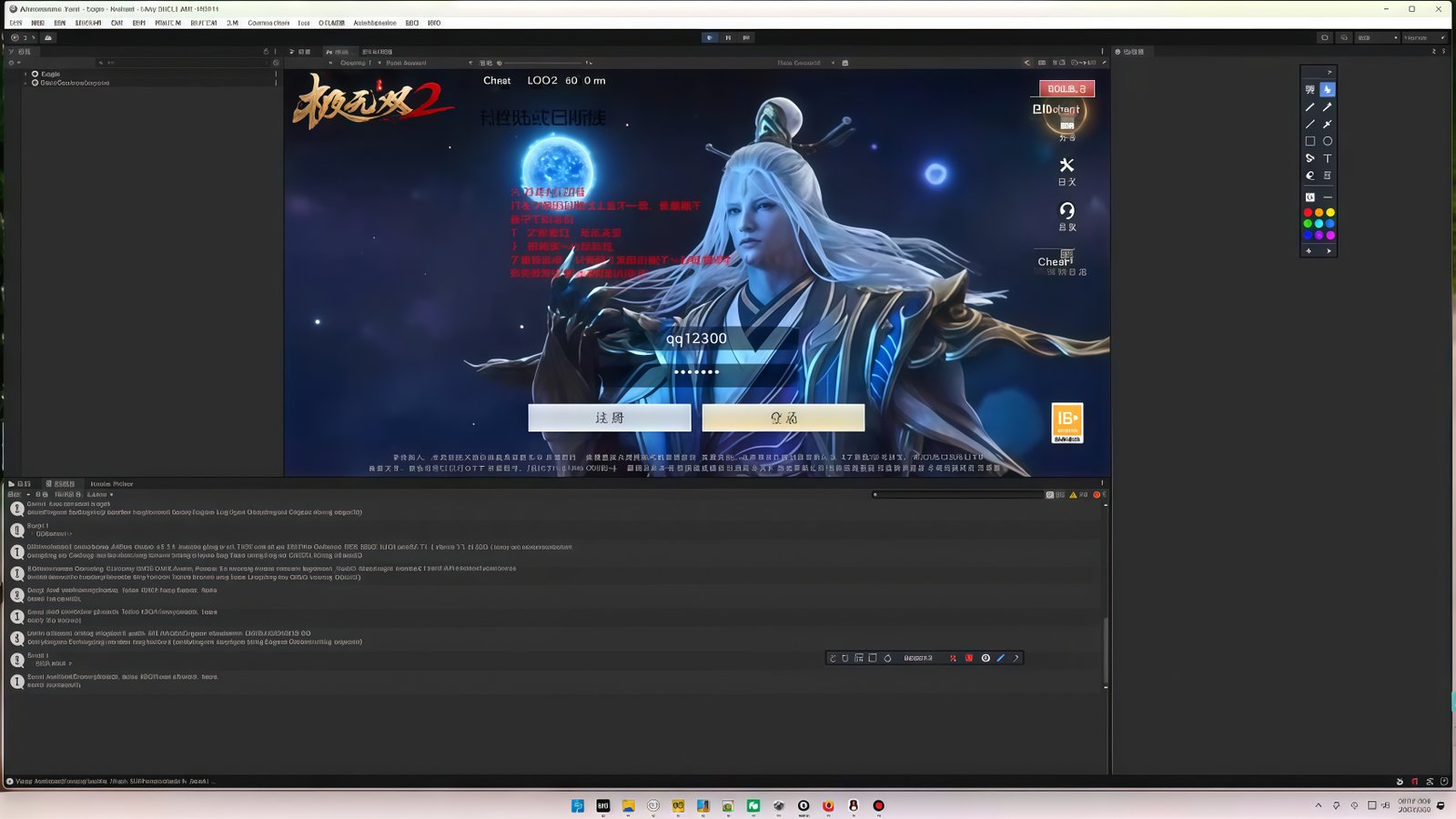Click the qq12300 account input field

coord(696,339)
